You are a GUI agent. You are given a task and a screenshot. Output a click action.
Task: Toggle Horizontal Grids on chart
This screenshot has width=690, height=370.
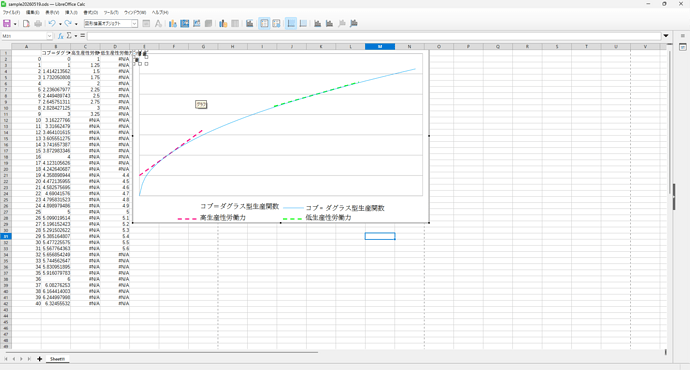coord(291,24)
